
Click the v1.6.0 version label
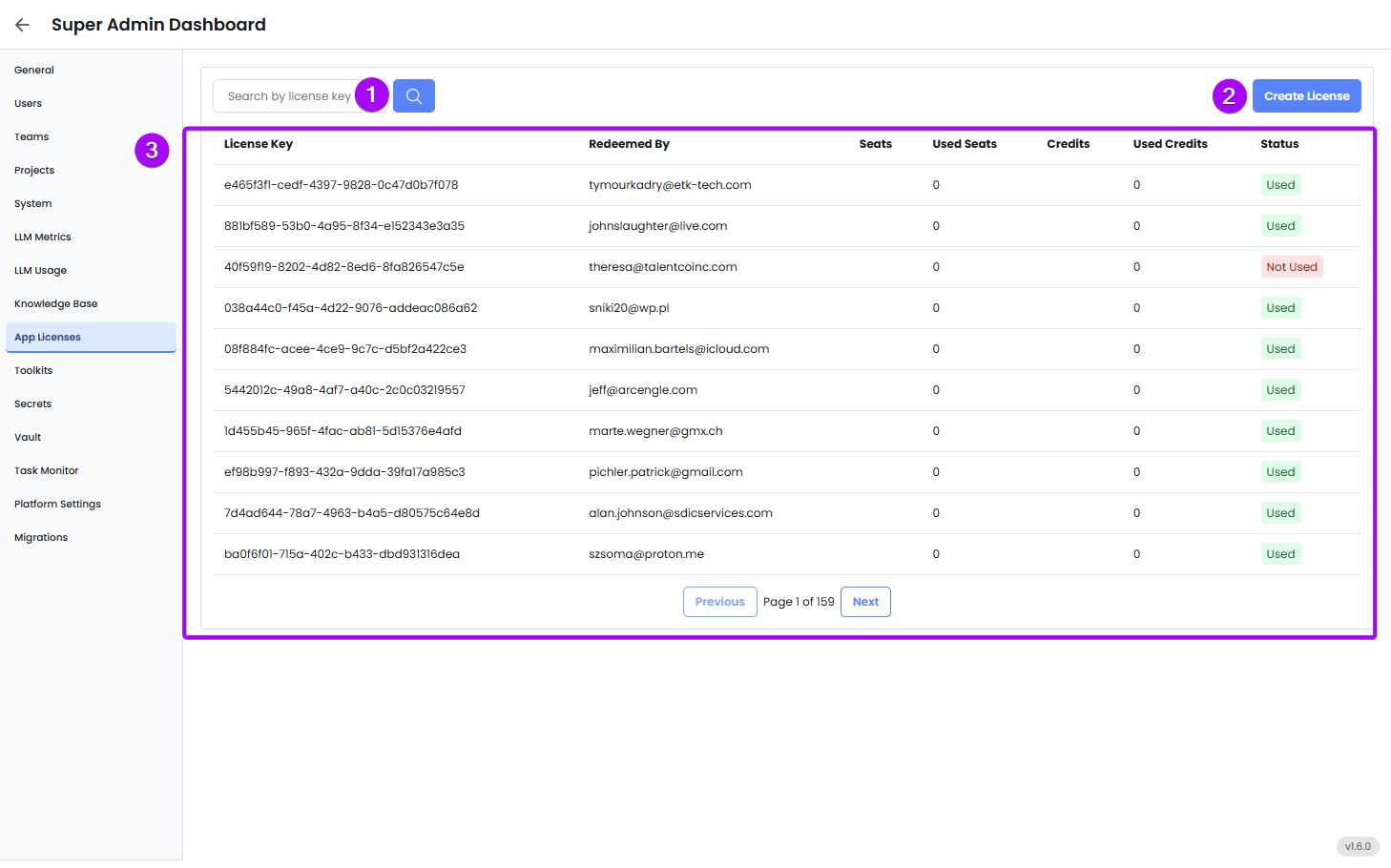point(1357,846)
